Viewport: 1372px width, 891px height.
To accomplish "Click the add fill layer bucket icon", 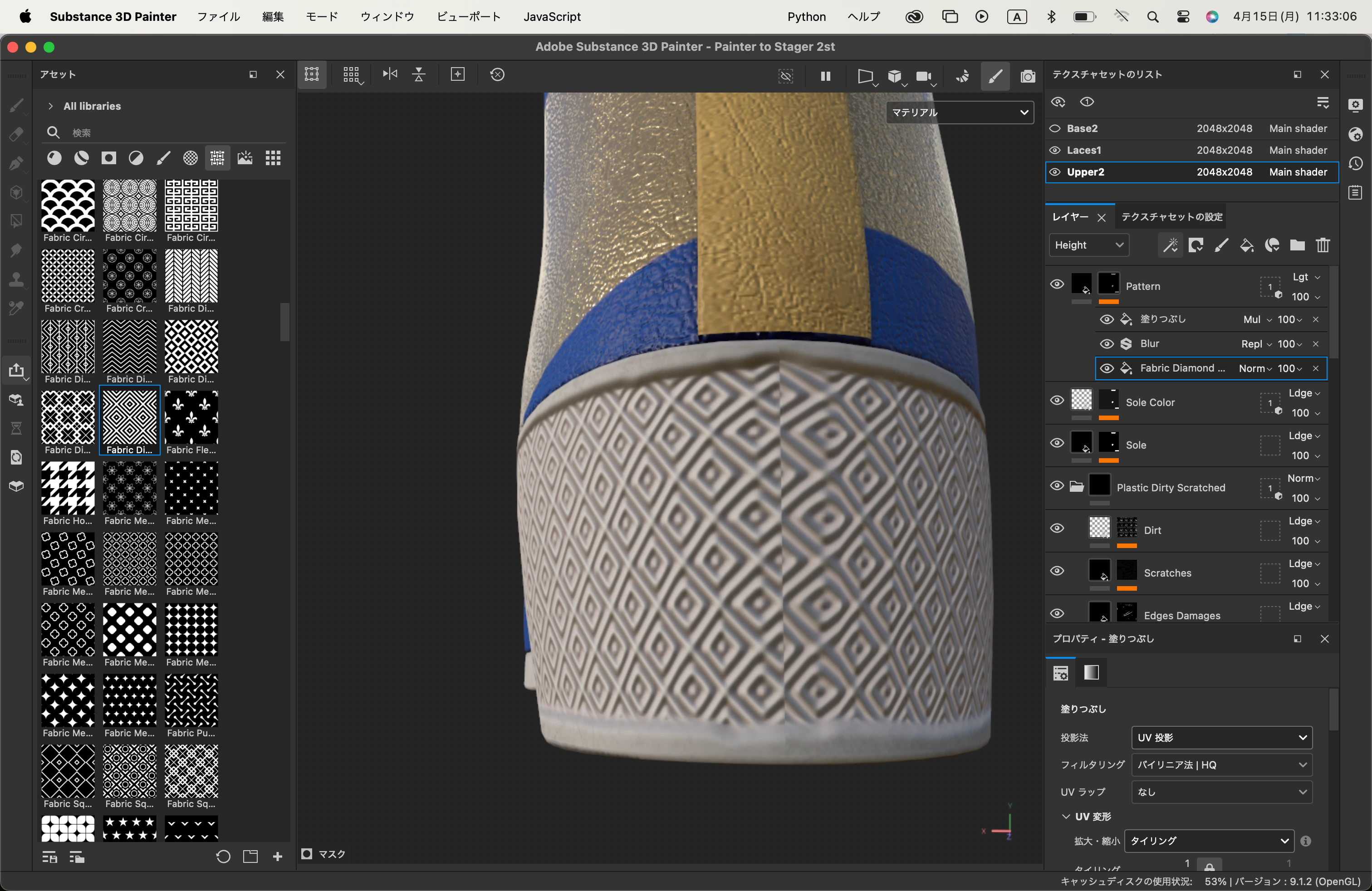I will pyautogui.click(x=1246, y=245).
